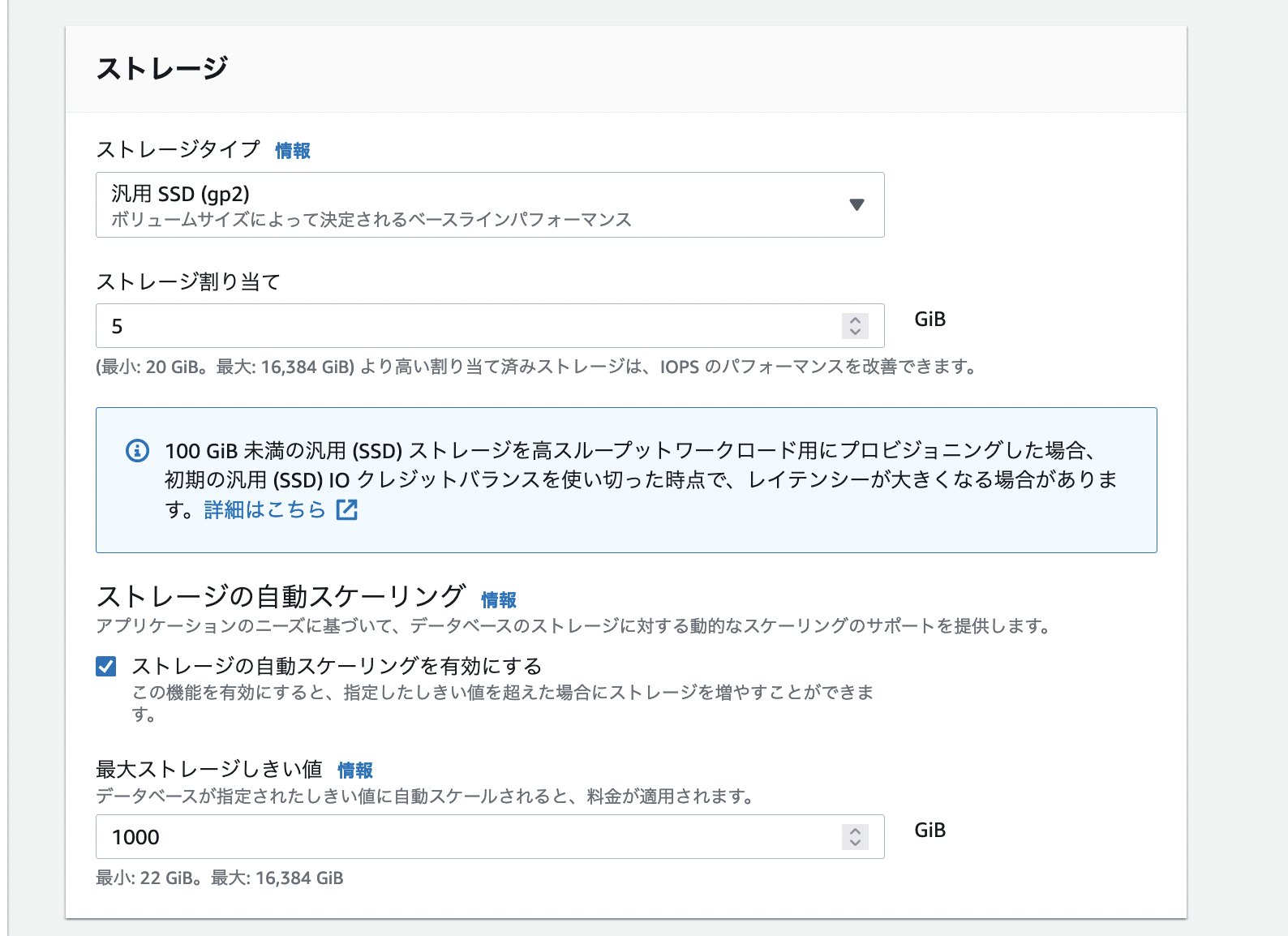
Task: Open 情報 link next to 最大ストレージしきい値
Action: (355, 770)
